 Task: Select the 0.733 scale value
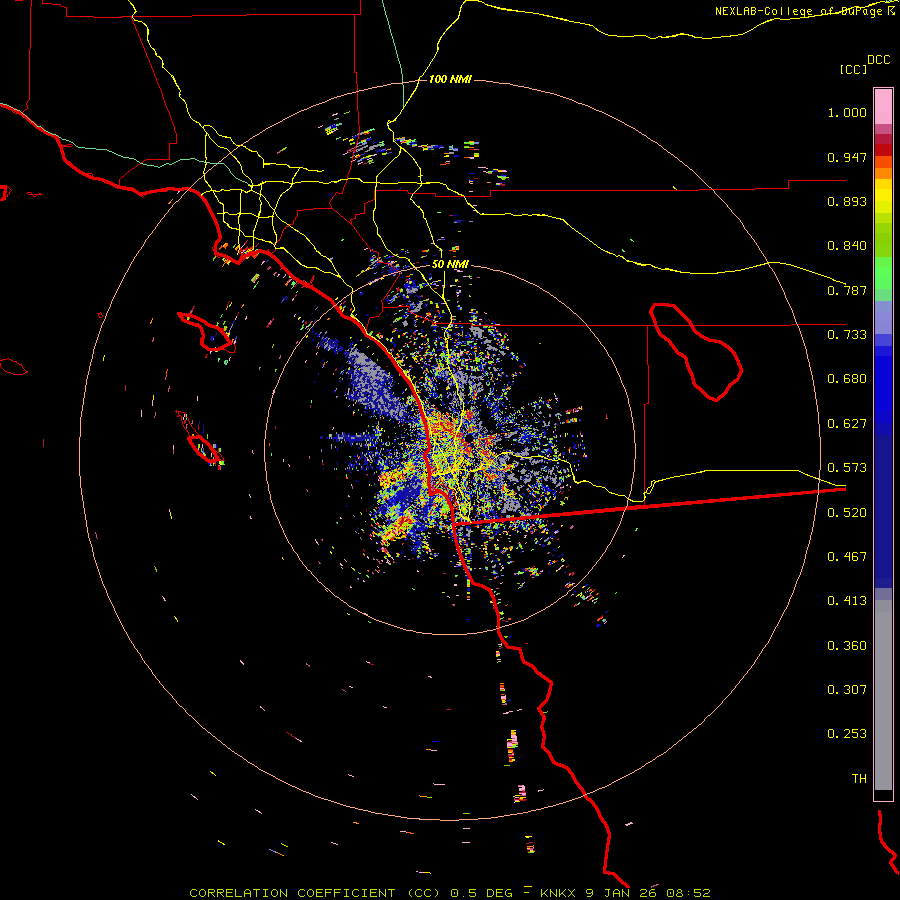(x=847, y=335)
